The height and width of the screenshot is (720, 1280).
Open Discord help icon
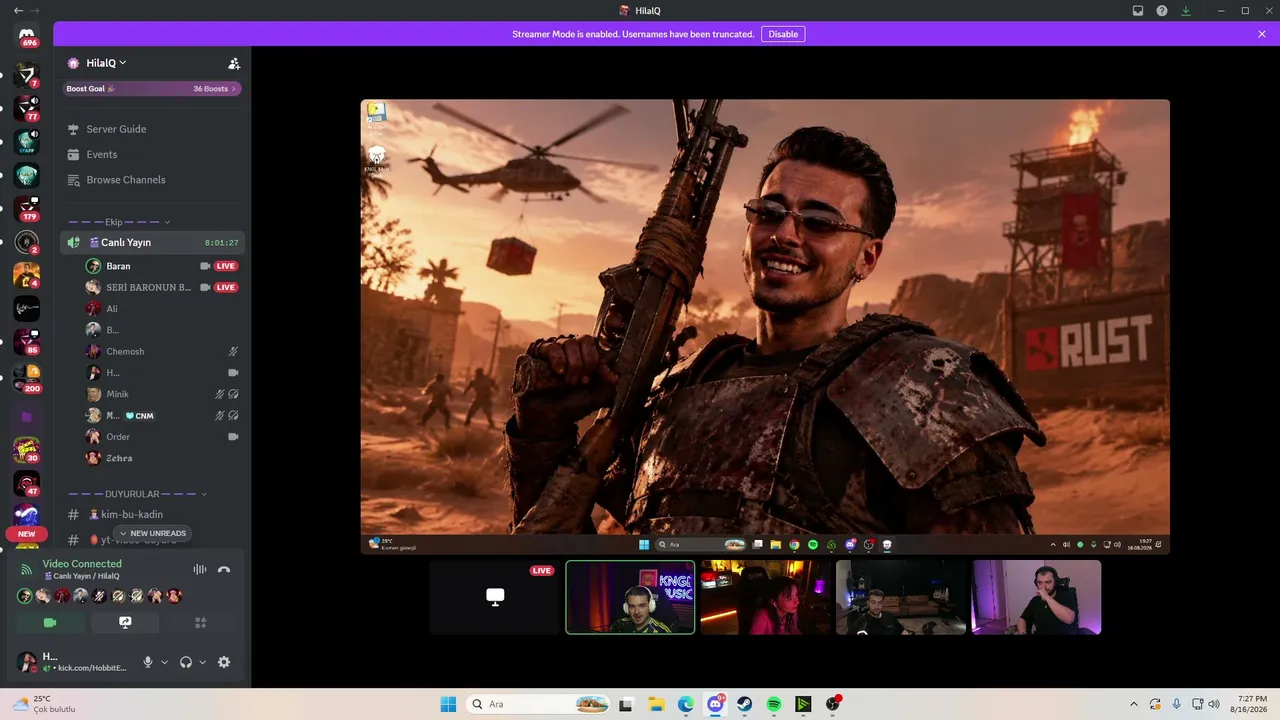click(x=1162, y=11)
